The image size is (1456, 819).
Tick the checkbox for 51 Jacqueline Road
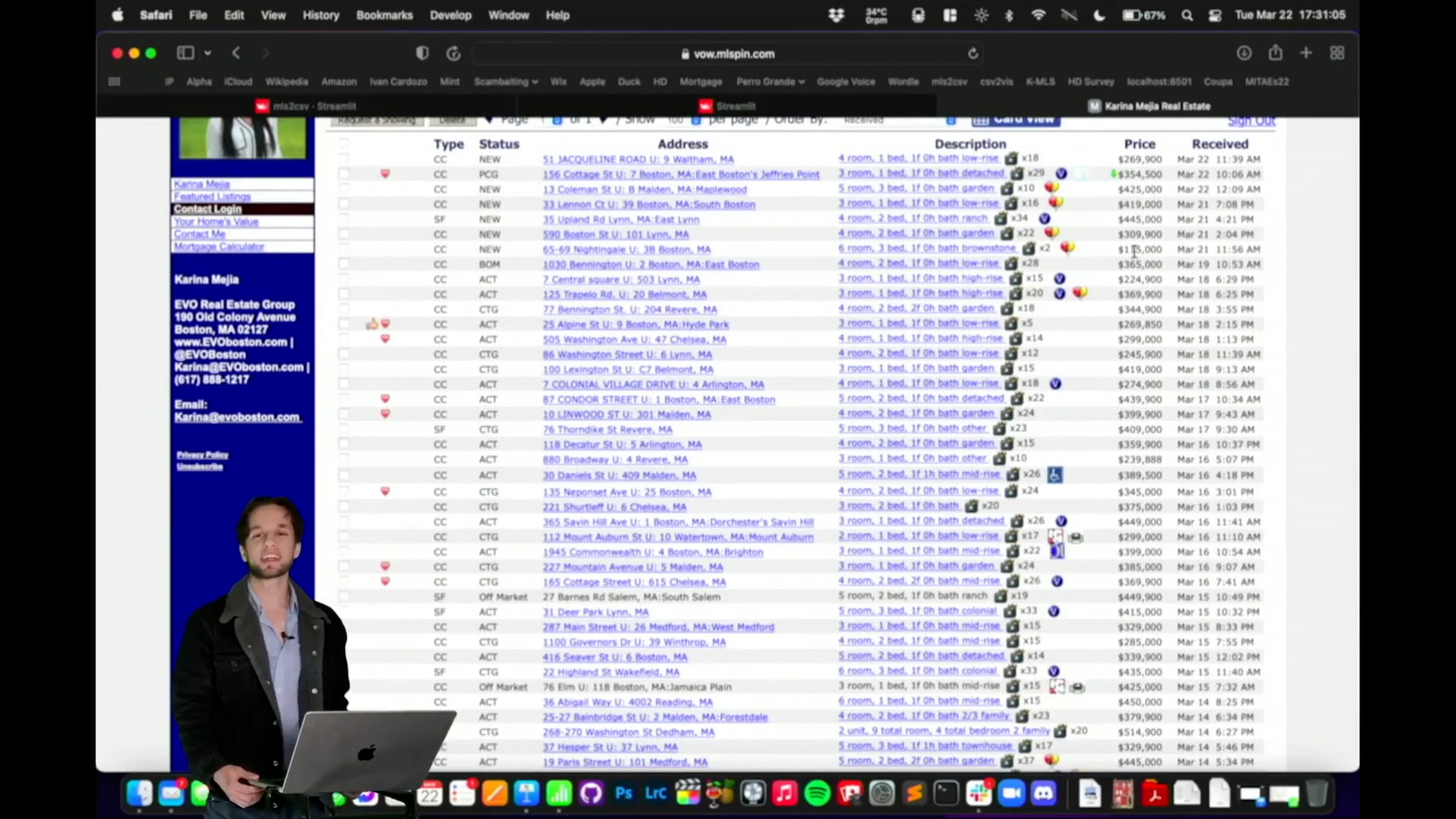(x=344, y=159)
